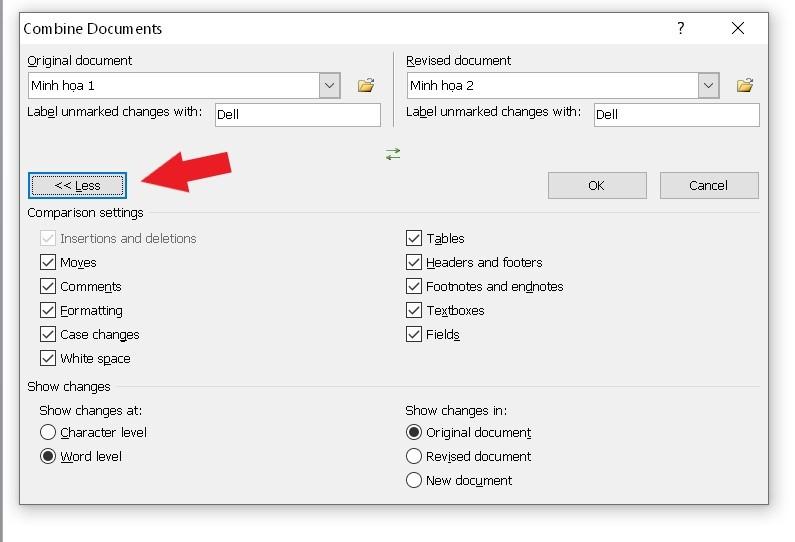Open the Original document dropdown list
Viewport: 795px width, 542px height.
[330, 86]
